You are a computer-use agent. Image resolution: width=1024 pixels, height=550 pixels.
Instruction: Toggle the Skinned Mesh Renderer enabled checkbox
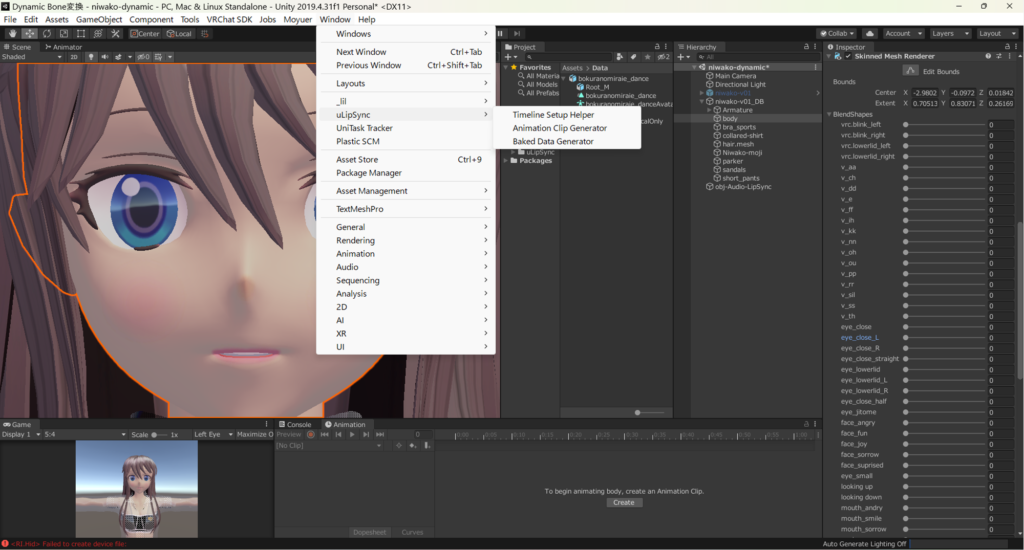(848, 57)
